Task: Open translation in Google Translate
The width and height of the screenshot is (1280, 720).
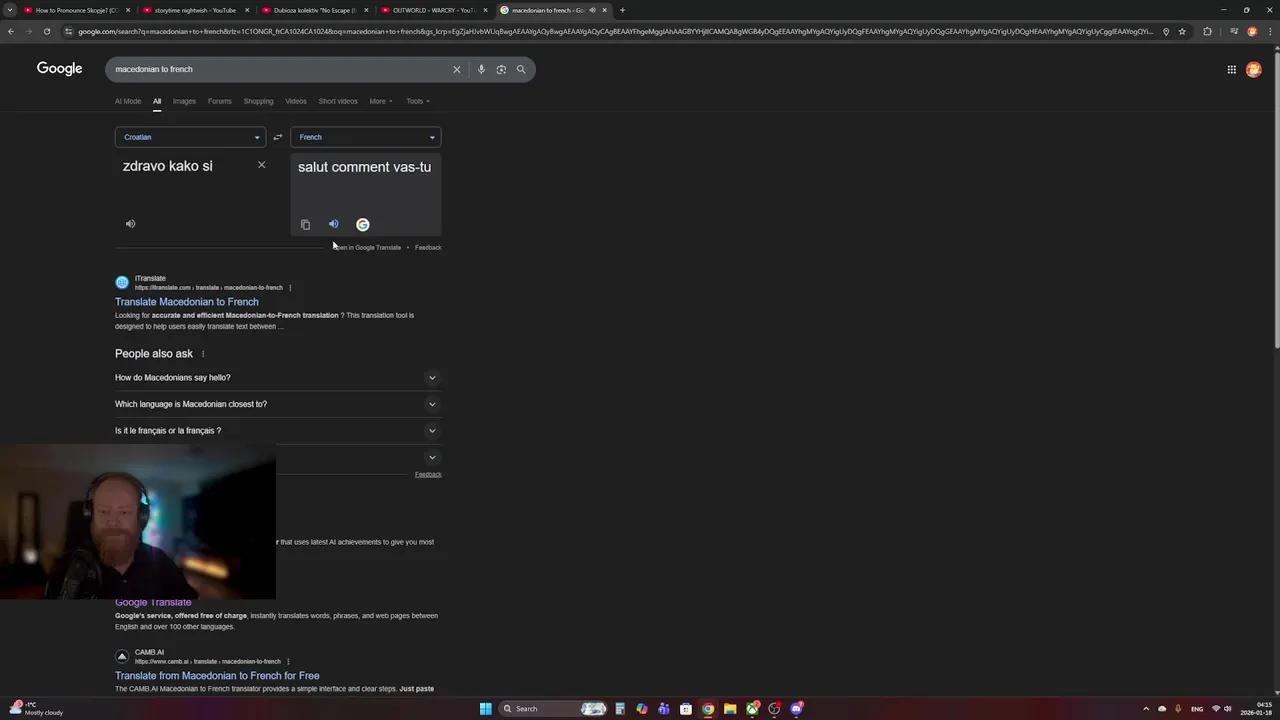Action: pos(368,247)
